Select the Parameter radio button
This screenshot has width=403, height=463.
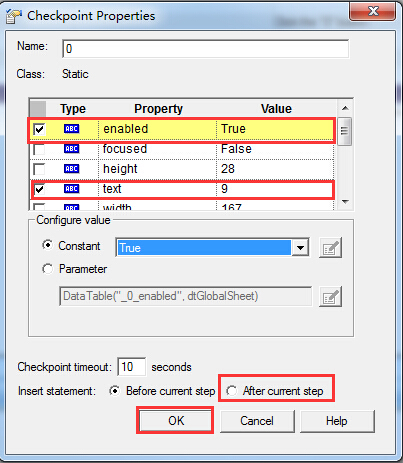pos(47,269)
